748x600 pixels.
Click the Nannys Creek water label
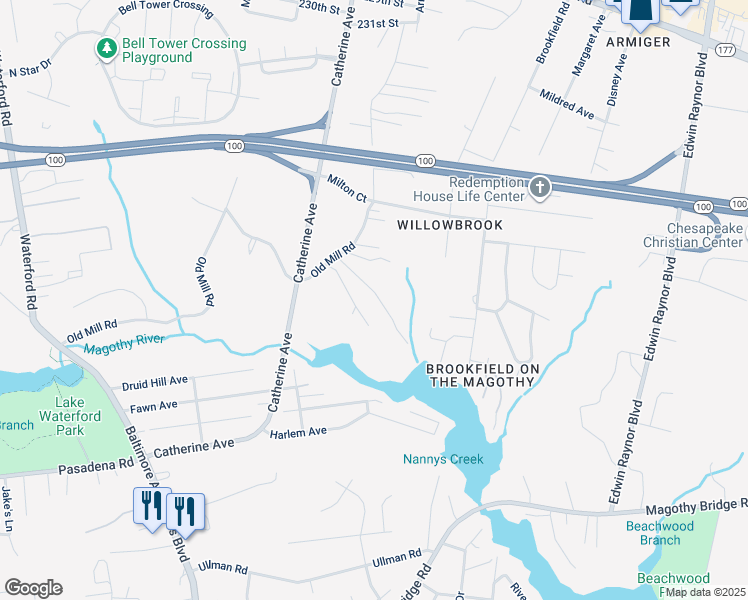[443, 459]
